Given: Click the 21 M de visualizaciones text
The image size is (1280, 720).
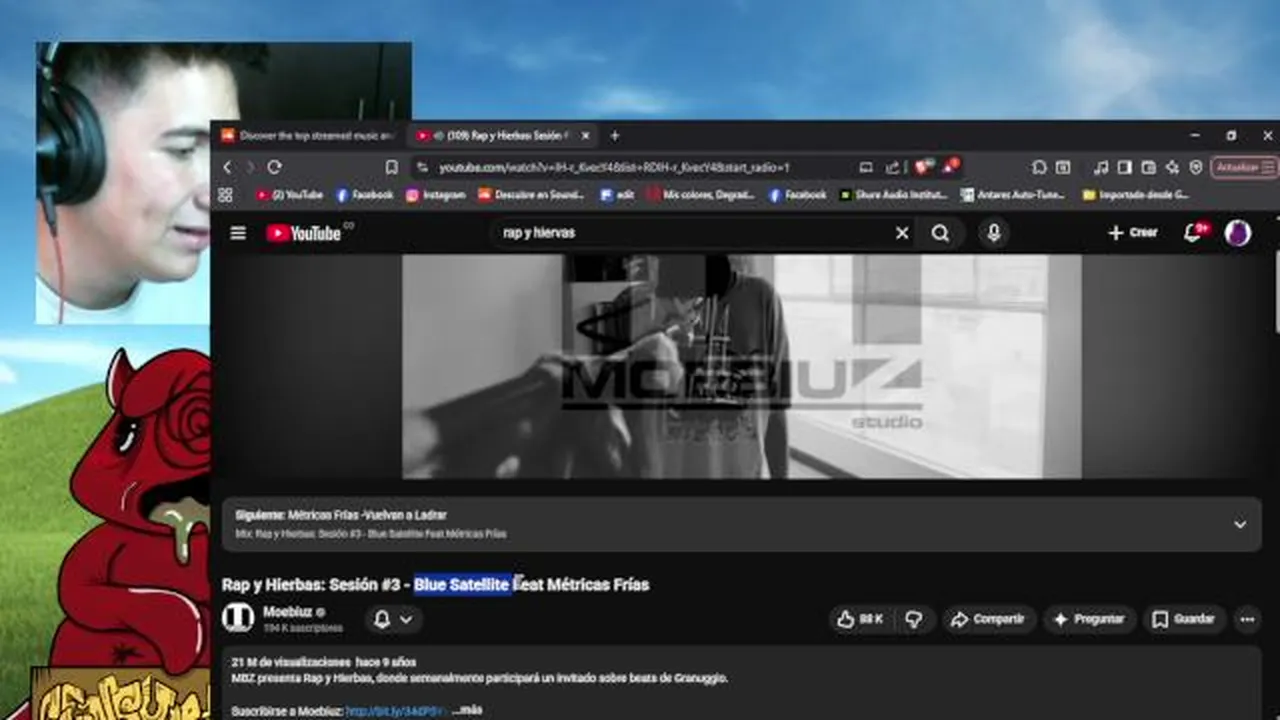Looking at the screenshot, I should (x=291, y=662).
